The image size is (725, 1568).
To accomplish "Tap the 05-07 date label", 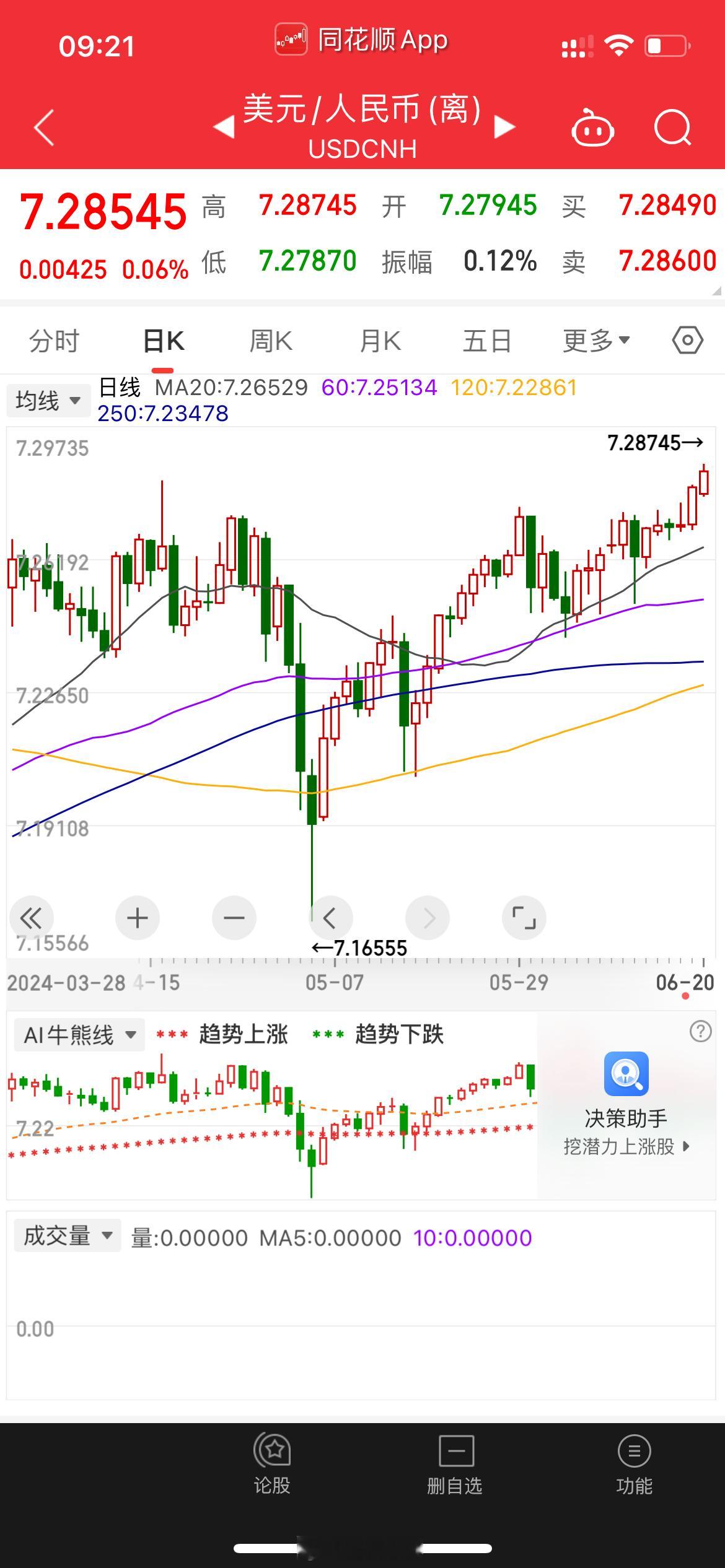I will [x=335, y=982].
